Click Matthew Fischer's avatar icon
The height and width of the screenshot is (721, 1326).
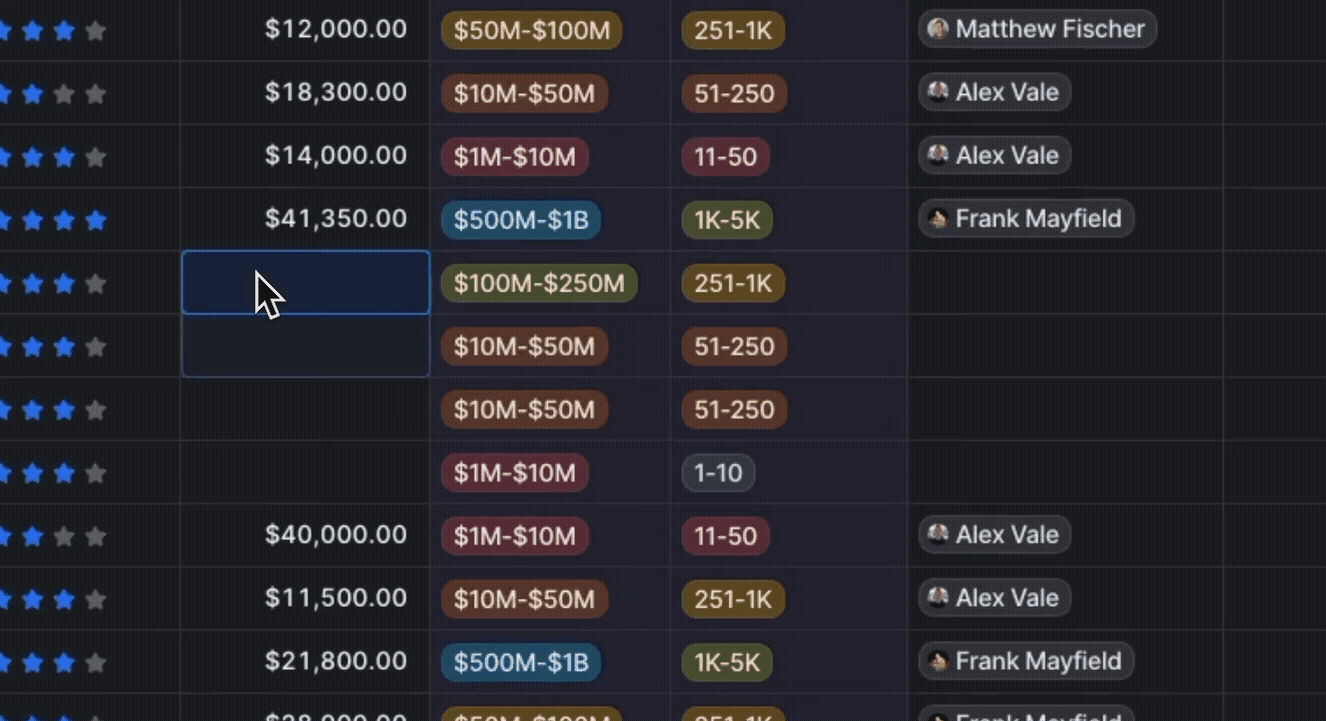(937, 29)
